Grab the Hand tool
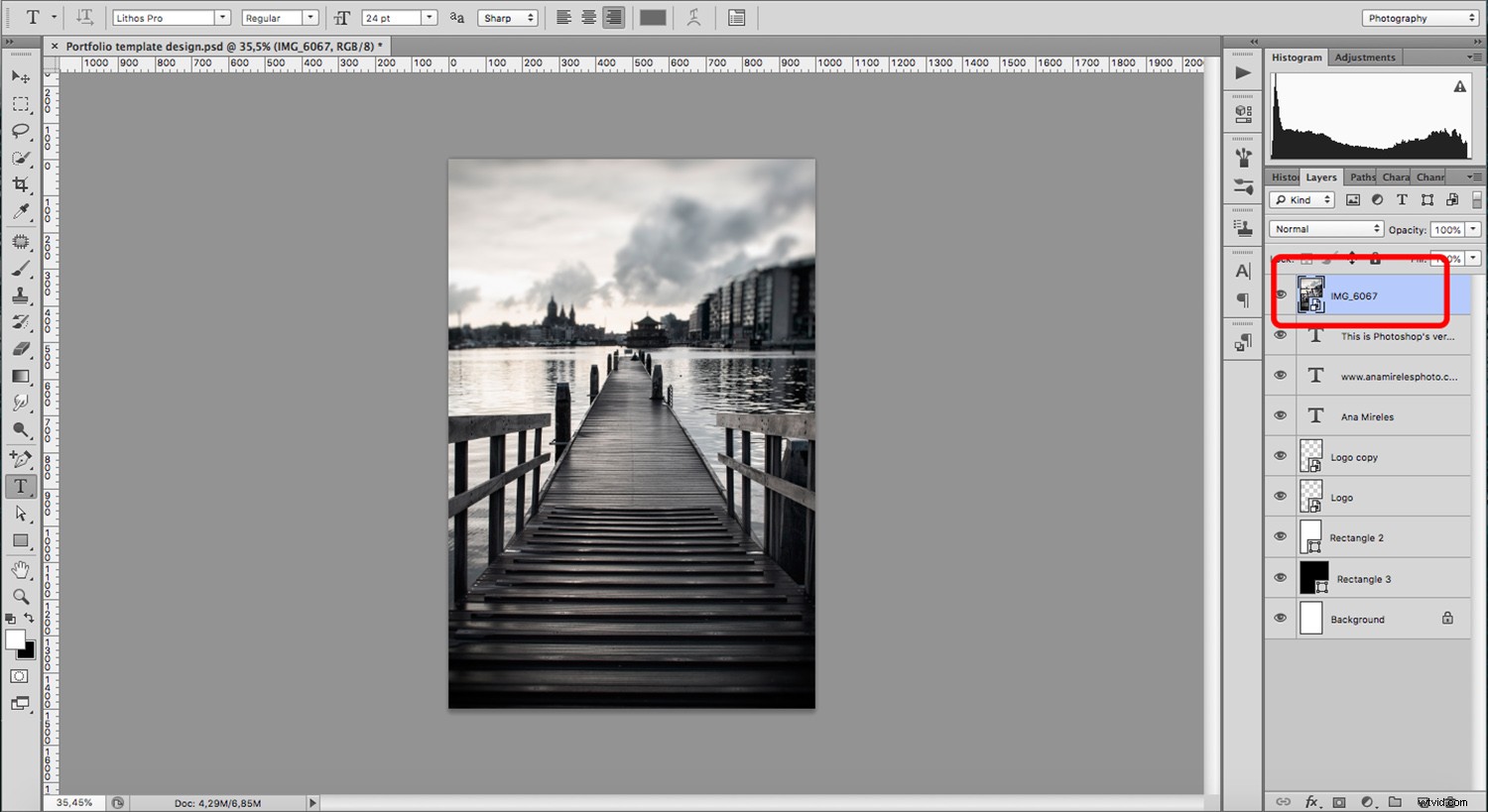The width and height of the screenshot is (1488, 812). coord(21,568)
